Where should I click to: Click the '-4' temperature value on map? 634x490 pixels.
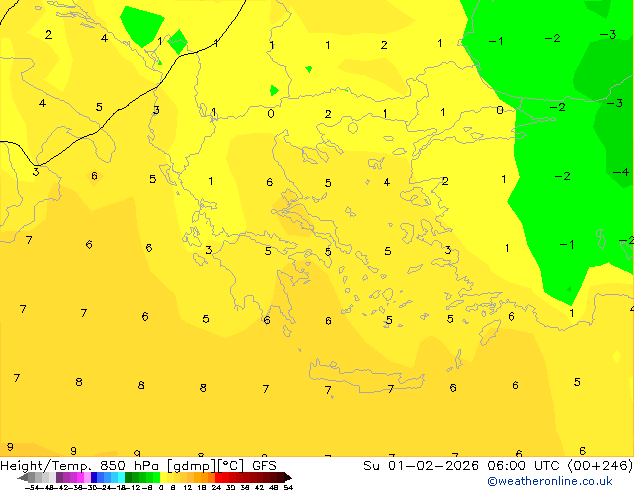click(x=621, y=173)
